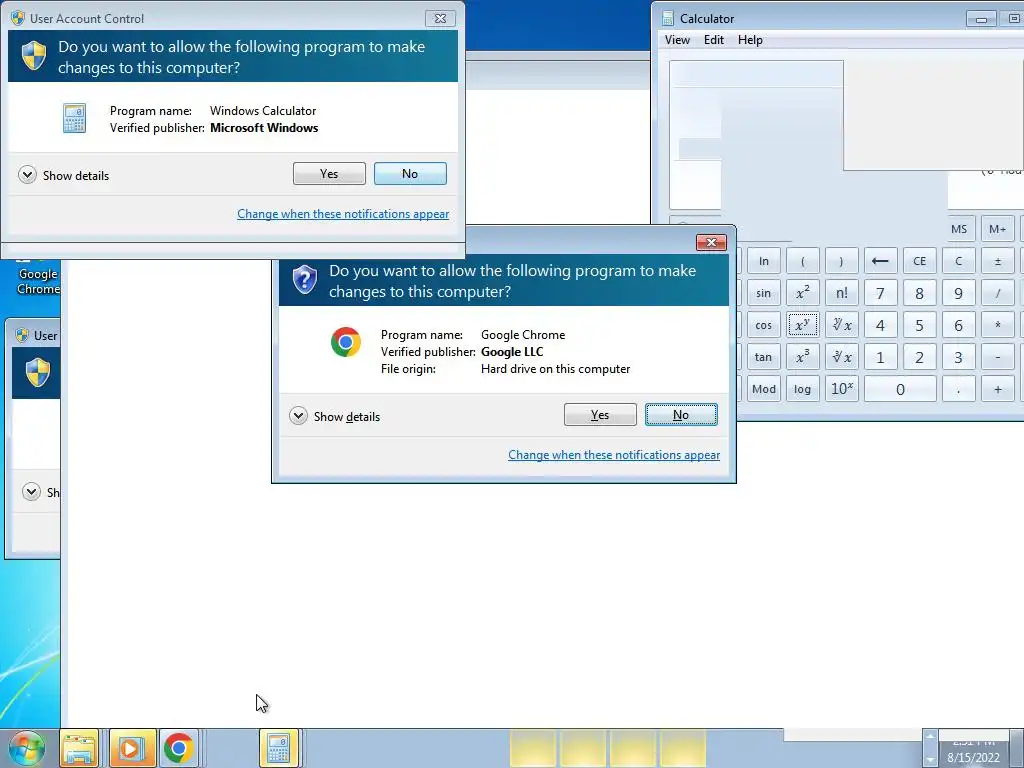Click the M+ memory add key
The height and width of the screenshot is (768, 1024).
[x=998, y=229]
